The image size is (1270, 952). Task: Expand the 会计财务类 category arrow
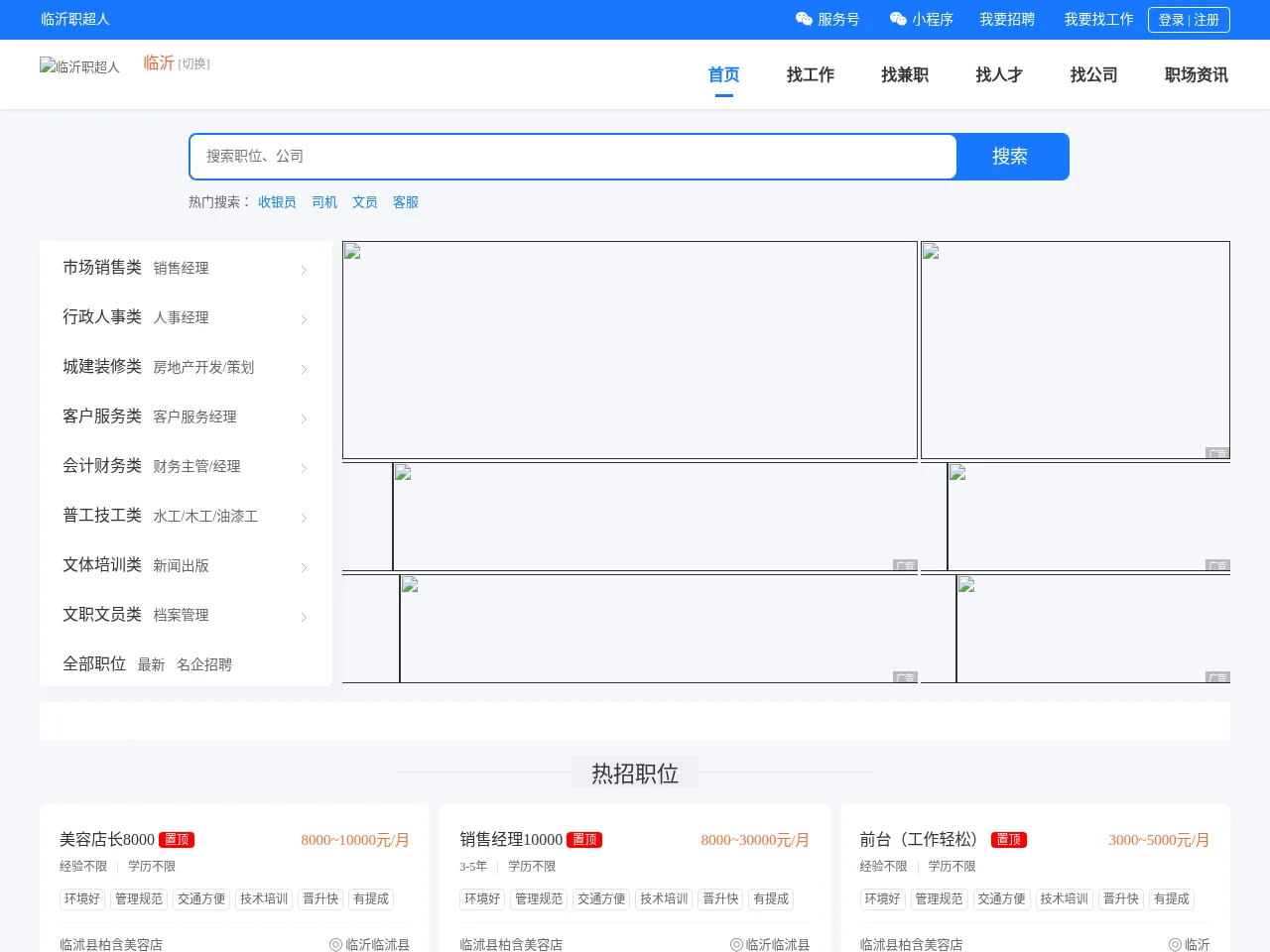[x=304, y=468]
